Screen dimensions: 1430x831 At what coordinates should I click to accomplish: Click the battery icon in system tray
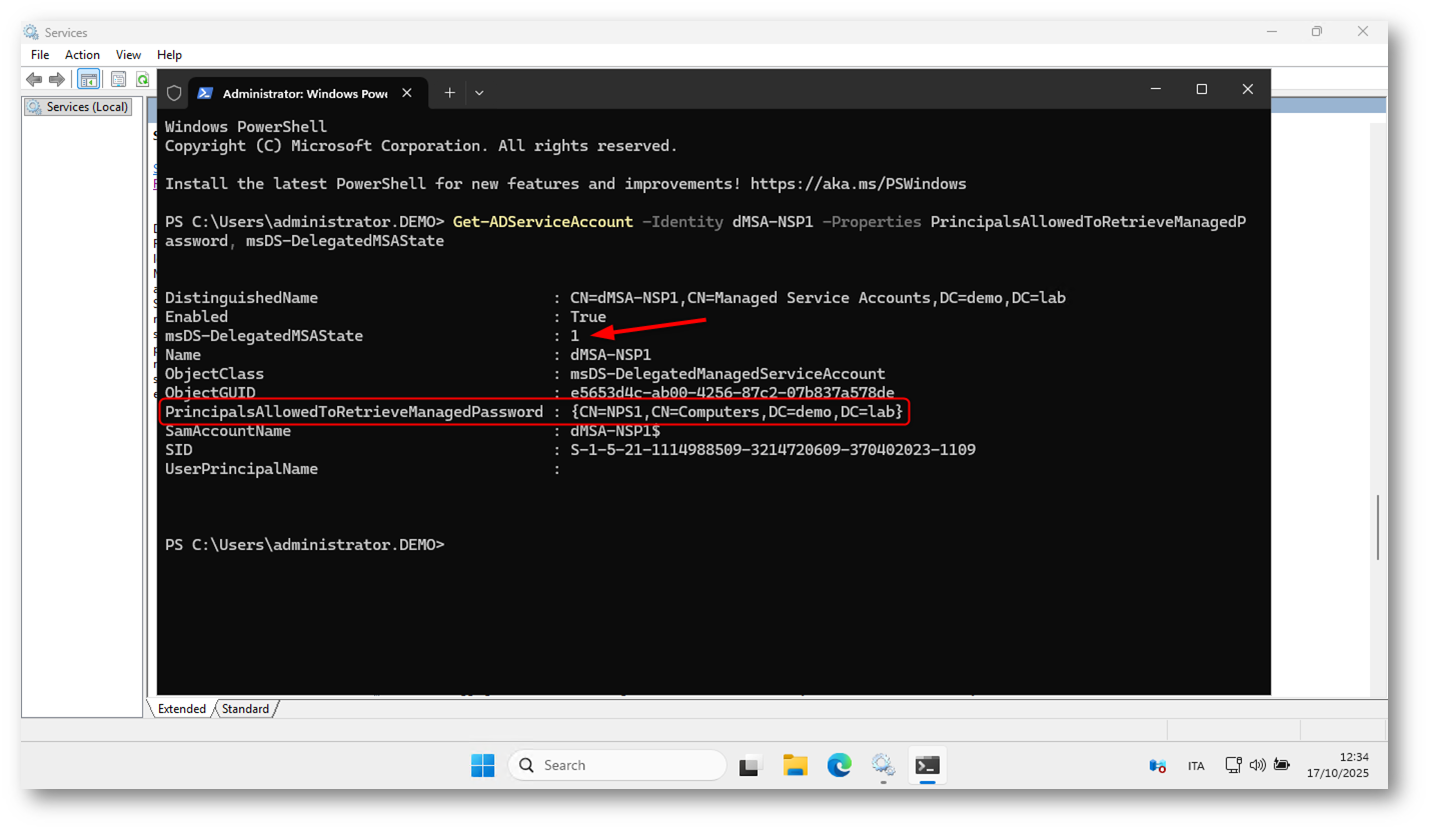point(1282,766)
